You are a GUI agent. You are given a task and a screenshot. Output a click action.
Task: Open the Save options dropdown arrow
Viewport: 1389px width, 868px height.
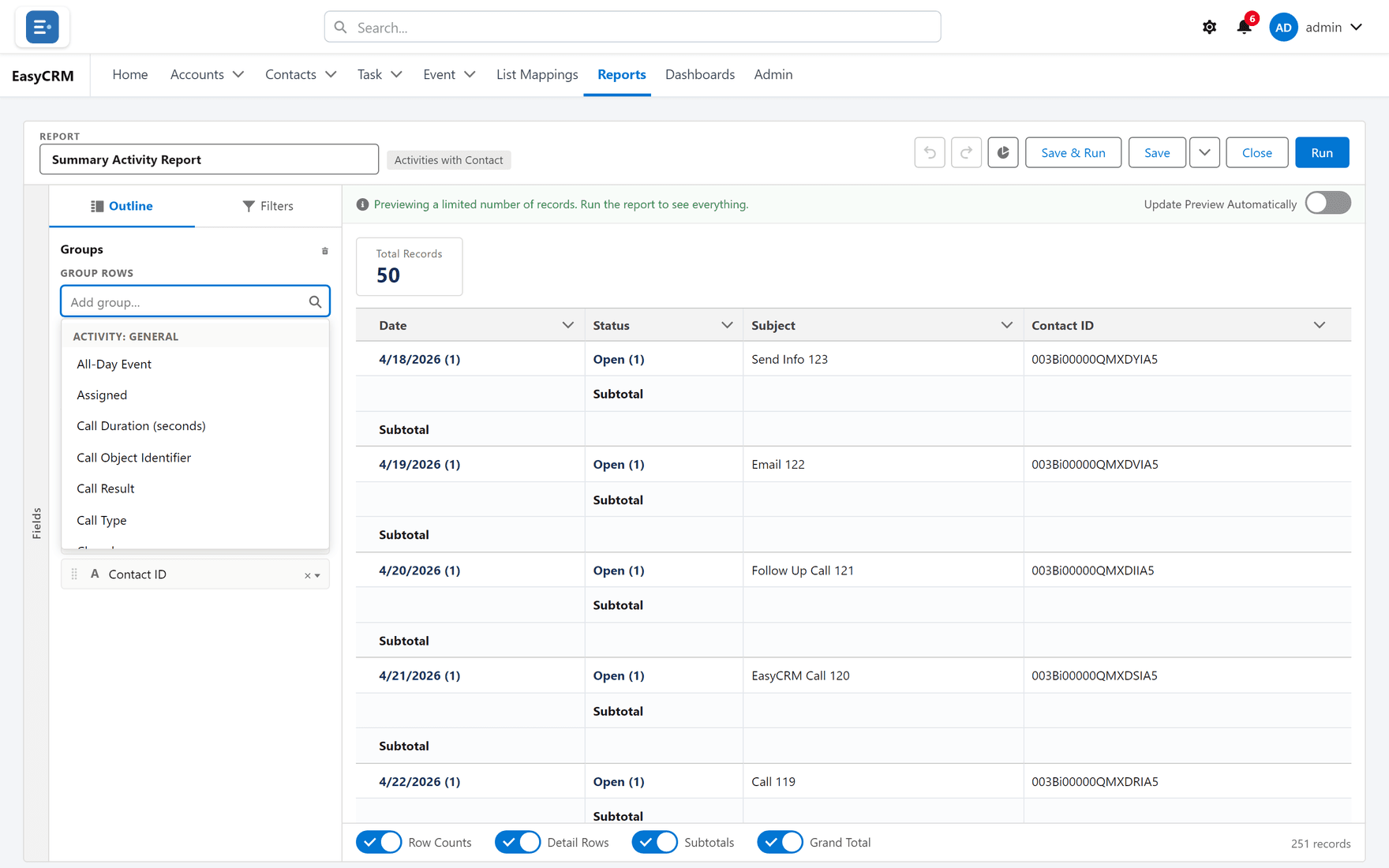tap(1204, 152)
